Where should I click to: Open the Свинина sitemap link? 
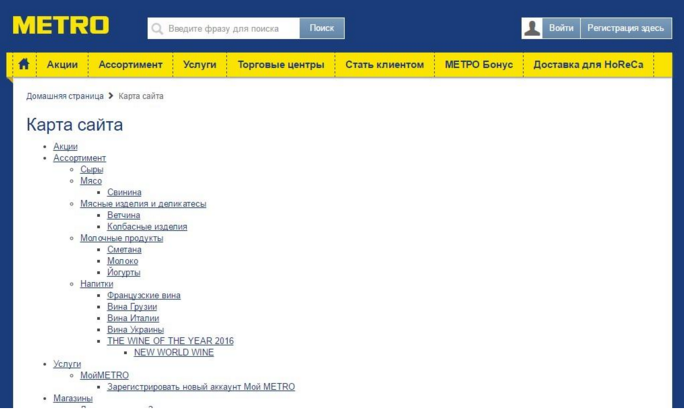tap(124, 192)
